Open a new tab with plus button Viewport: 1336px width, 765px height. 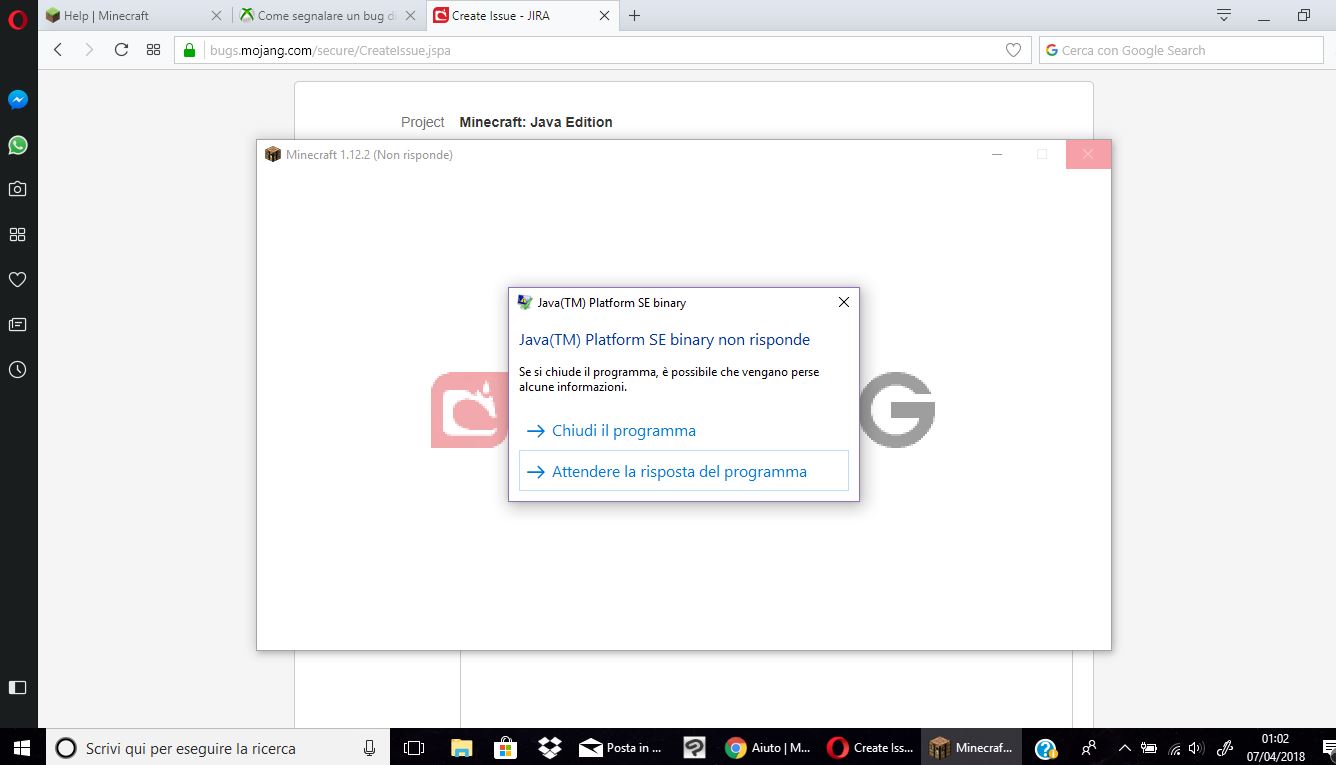pos(634,16)
